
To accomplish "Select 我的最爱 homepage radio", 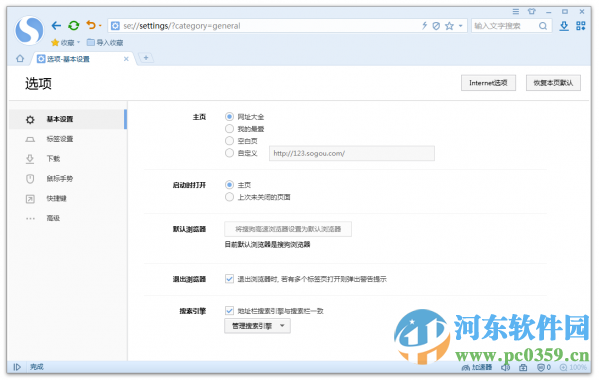I will pos(229,129).
